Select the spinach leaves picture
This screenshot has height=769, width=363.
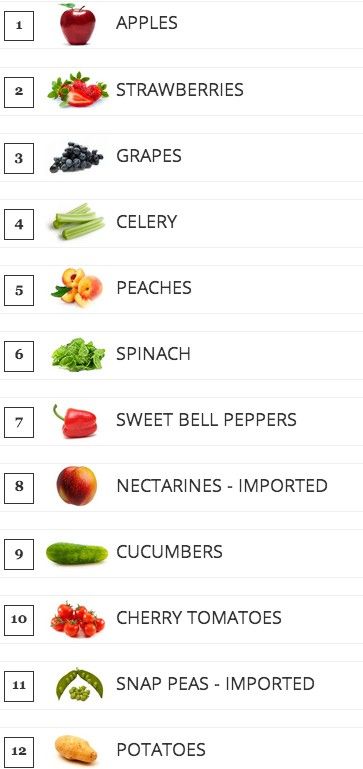[x=78, y=355]
